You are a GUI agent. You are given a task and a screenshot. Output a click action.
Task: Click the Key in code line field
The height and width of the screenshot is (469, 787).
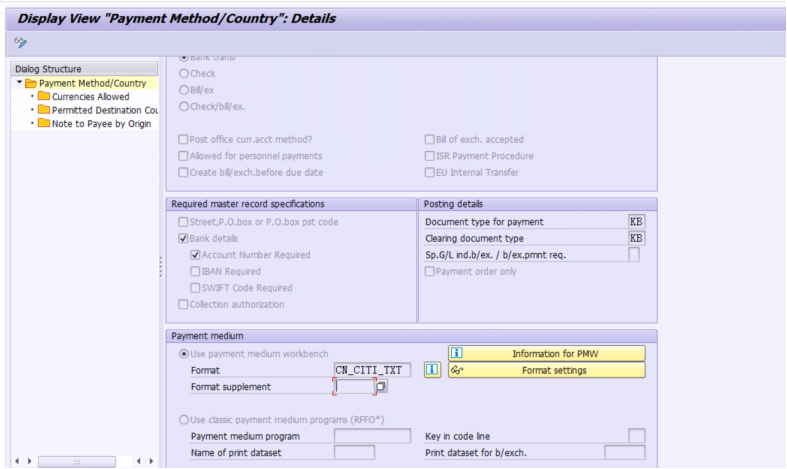click(636, 436)
